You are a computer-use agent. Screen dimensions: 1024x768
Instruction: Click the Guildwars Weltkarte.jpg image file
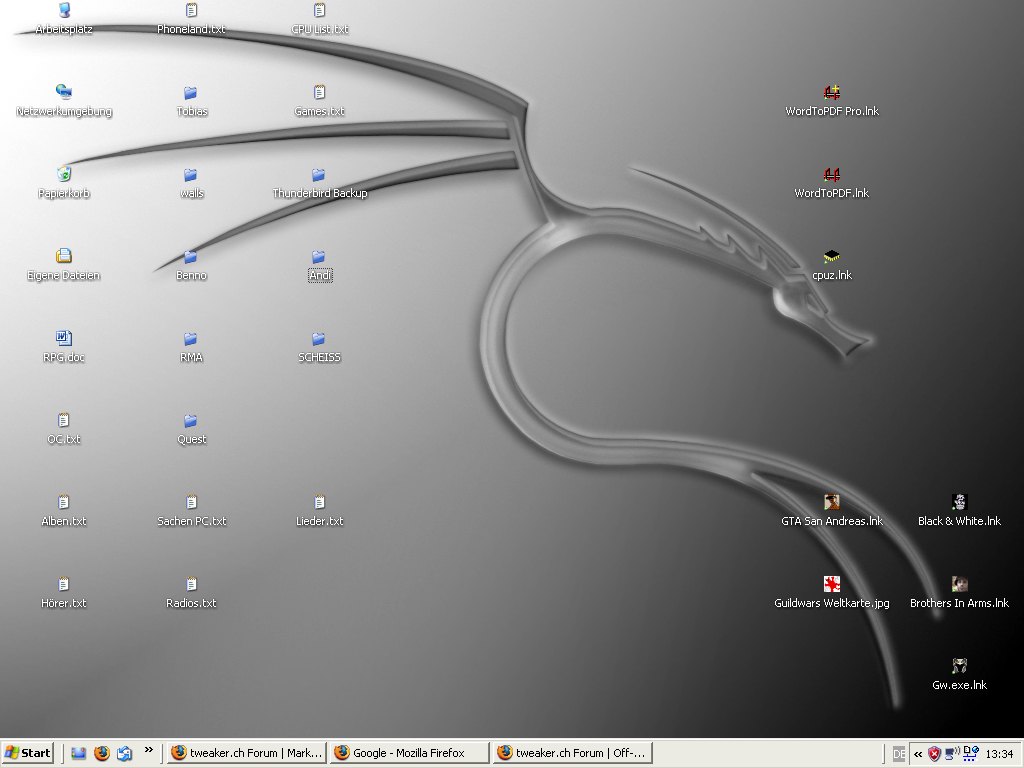tap(831, 584)
